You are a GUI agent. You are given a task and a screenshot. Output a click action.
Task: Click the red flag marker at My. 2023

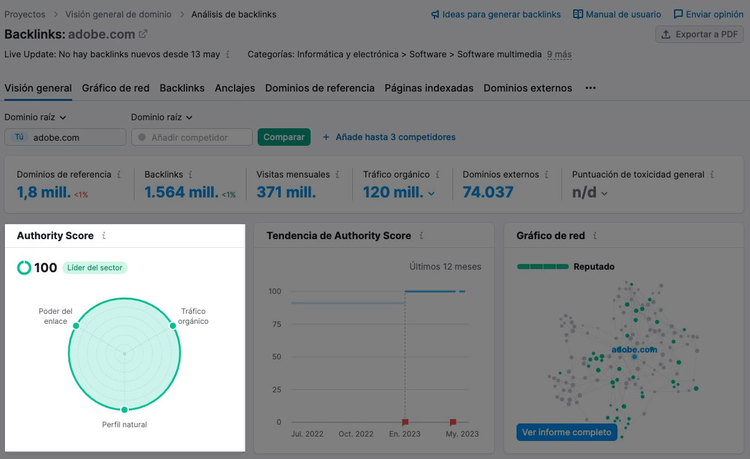point(452,422)
